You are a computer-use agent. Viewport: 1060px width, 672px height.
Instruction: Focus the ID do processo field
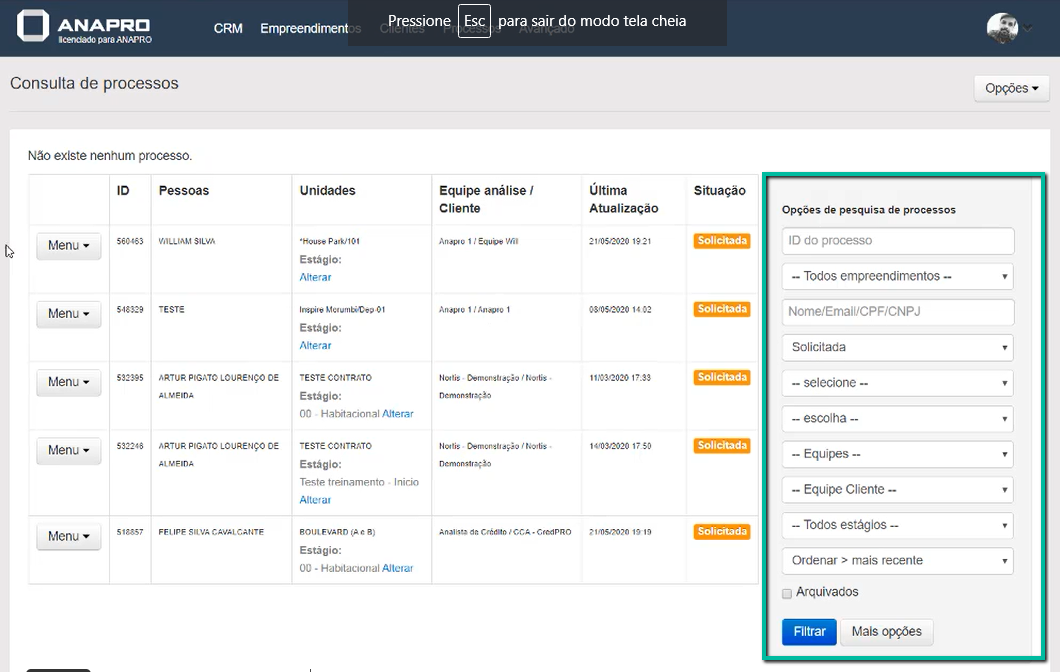point(897,241)
